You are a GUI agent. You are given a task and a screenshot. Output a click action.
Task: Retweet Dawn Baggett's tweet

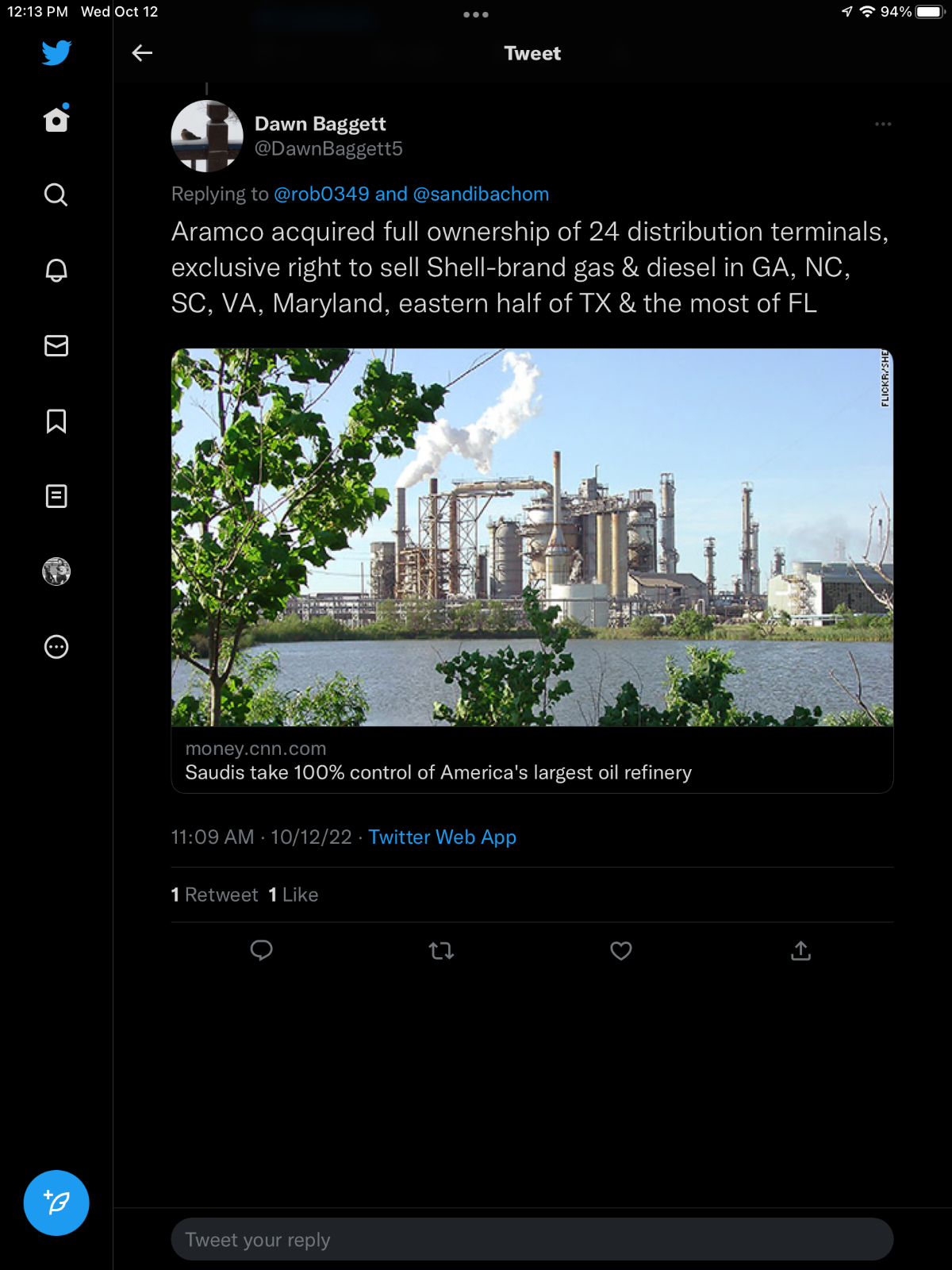pos(441,950)
